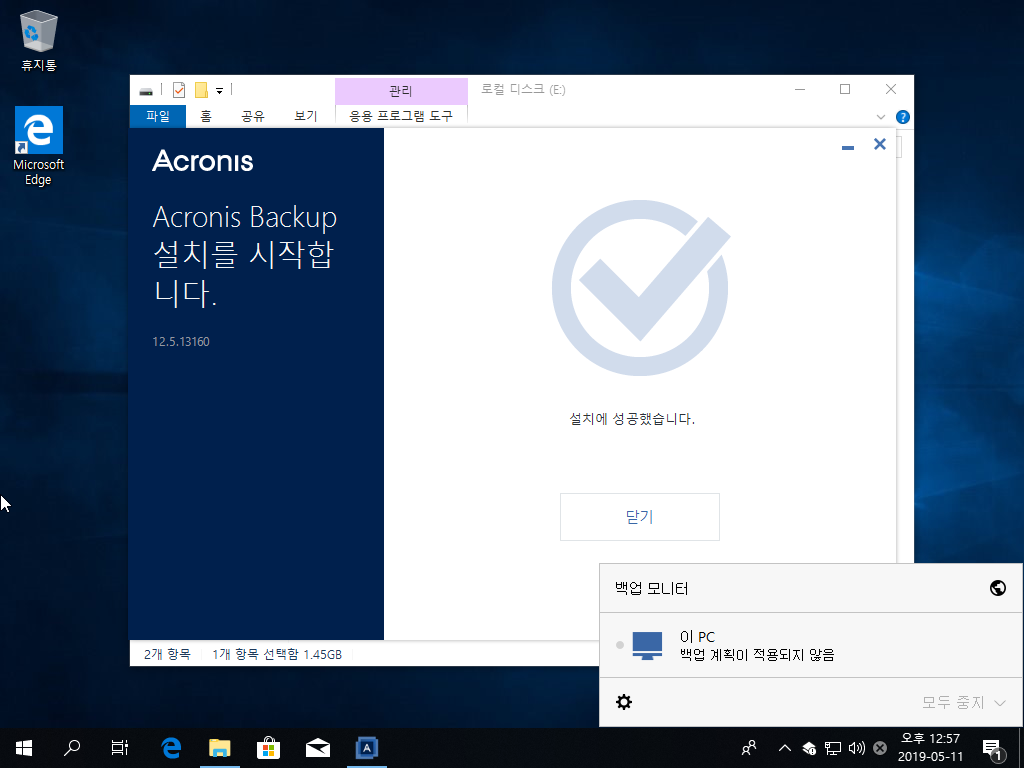The image size is (1024, 768).
Task: Open Task View from taskbar
Action: tap(120, 748)
